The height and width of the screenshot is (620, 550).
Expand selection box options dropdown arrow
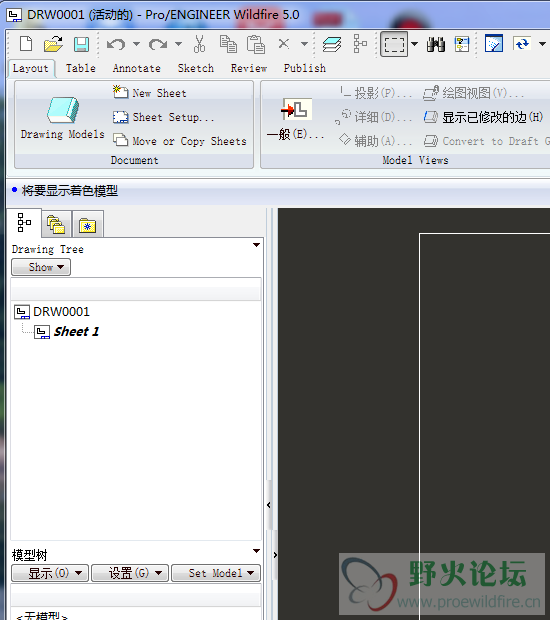(414, 44)
